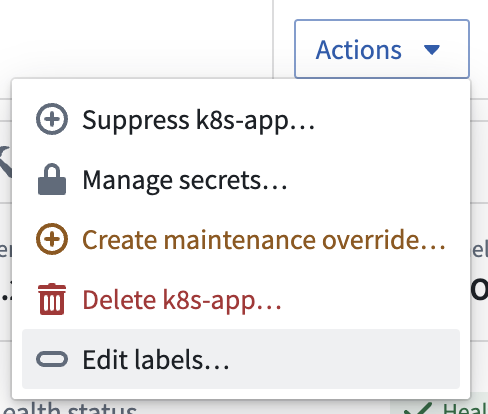Click the circled plus icon beside Suppress k8s-app
Viewport: 488px width, 414px height.
click(52, 119)
